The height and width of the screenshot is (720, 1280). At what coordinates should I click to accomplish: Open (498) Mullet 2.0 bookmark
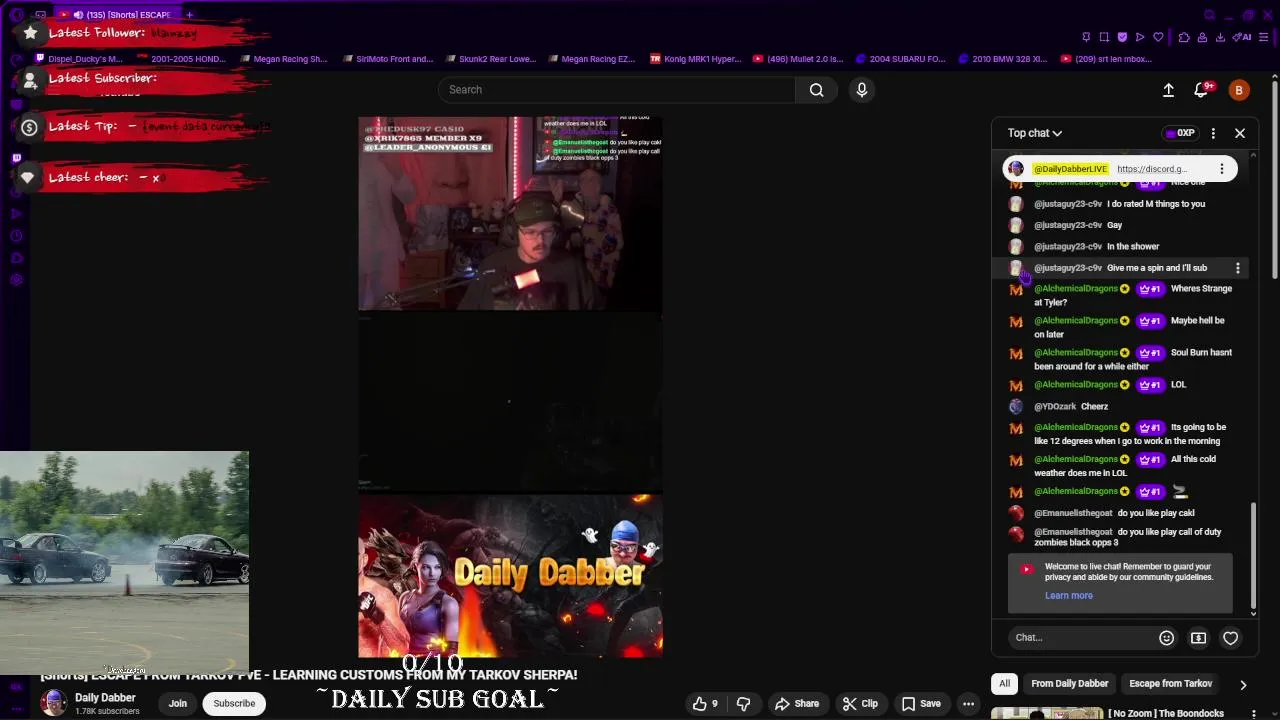coord(798,59)
